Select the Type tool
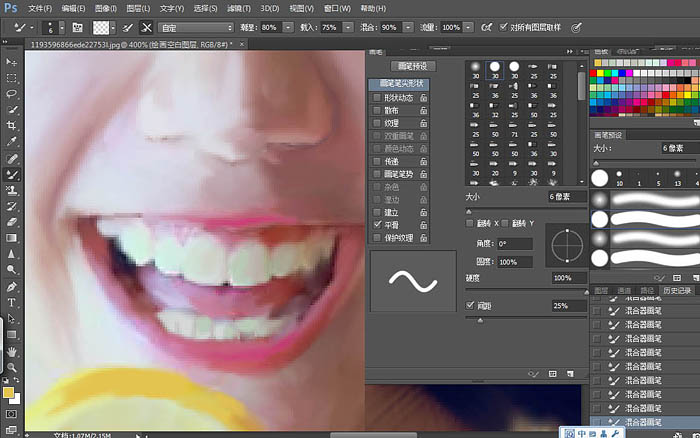Screen dimensions: 700x438 pos(12,303)
